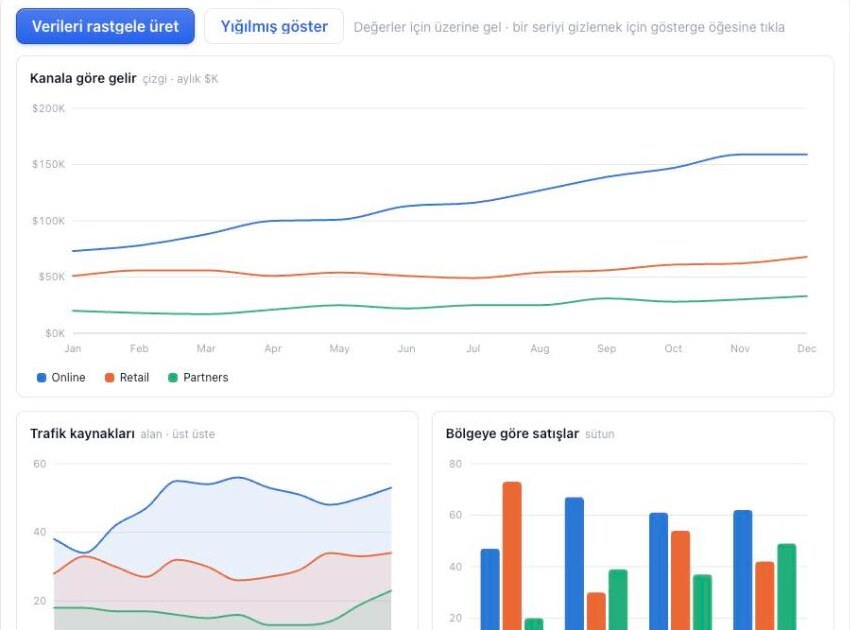
Task: Click the $50K axis label
Action: point(51,277)
